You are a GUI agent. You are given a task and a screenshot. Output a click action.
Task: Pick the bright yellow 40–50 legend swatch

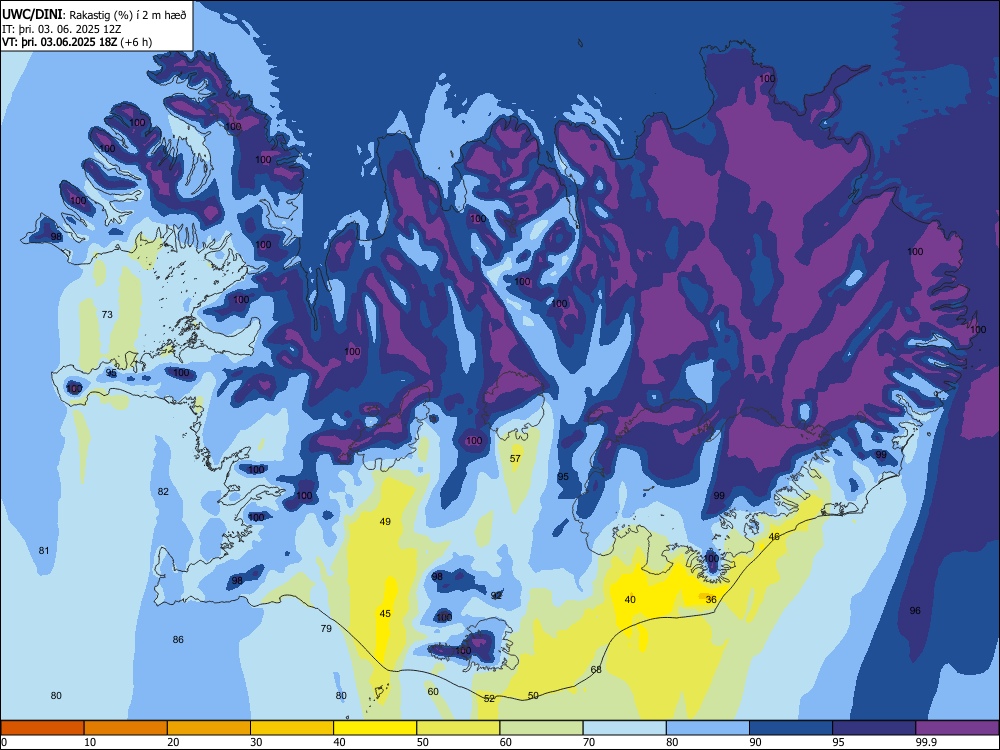(375, 728)
